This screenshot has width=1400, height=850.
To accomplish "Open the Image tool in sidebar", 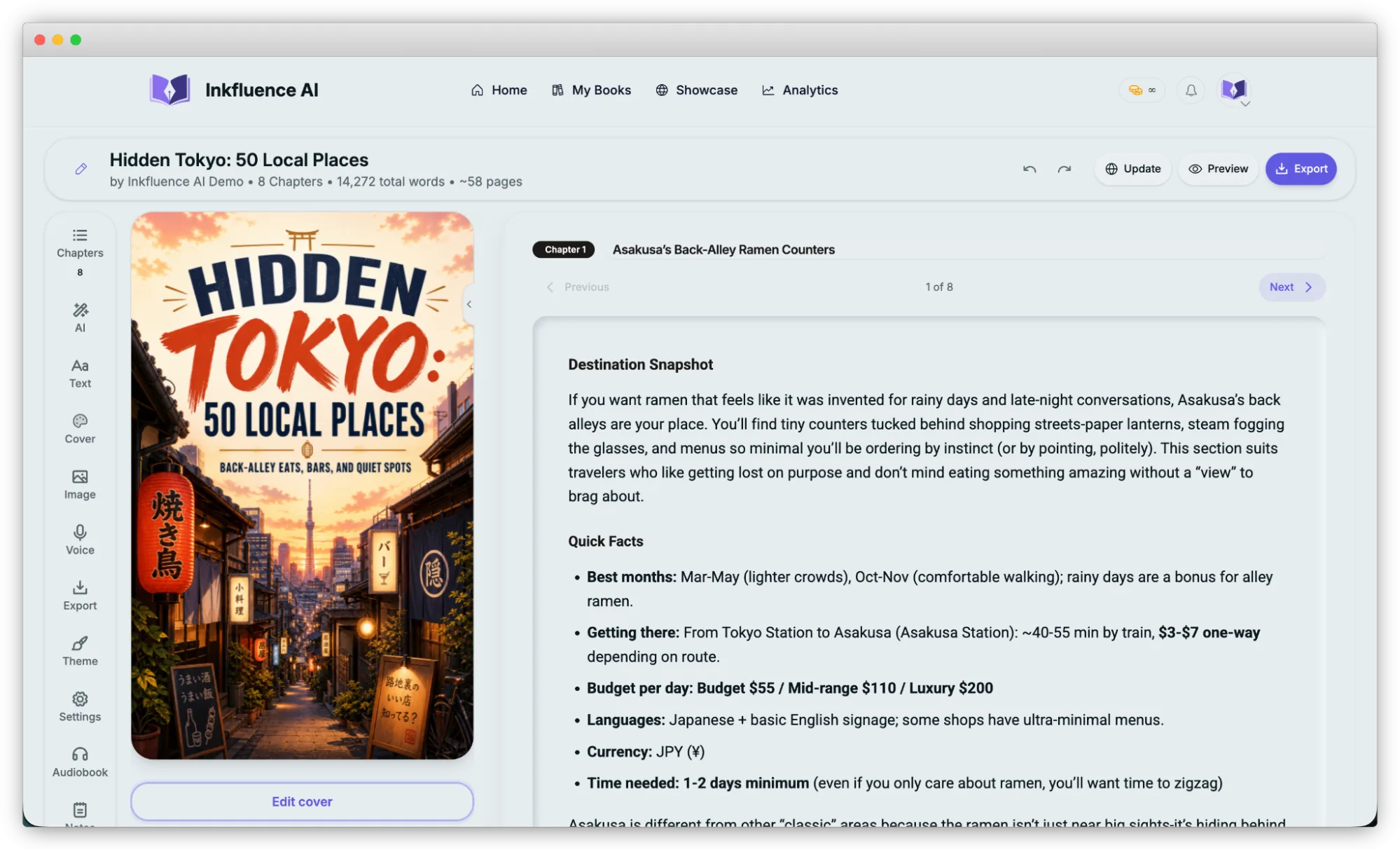I will 80,484.
